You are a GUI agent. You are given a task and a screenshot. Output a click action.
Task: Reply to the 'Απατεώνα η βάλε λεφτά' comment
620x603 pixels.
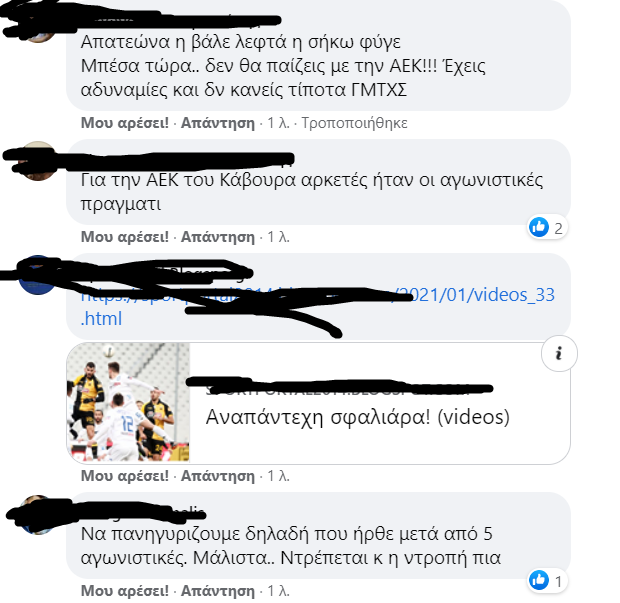[218, 123]
